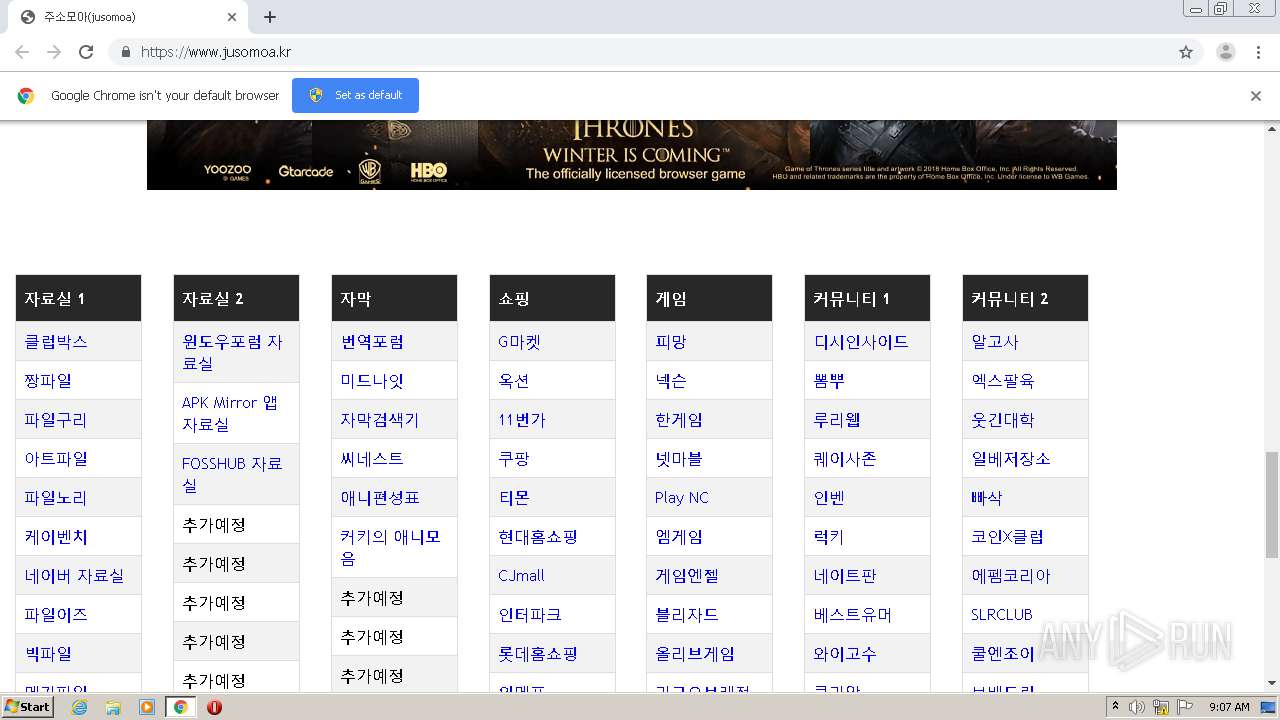Show hidden system tray icons
1280x720 pixels.
[x=1116, y=707]
